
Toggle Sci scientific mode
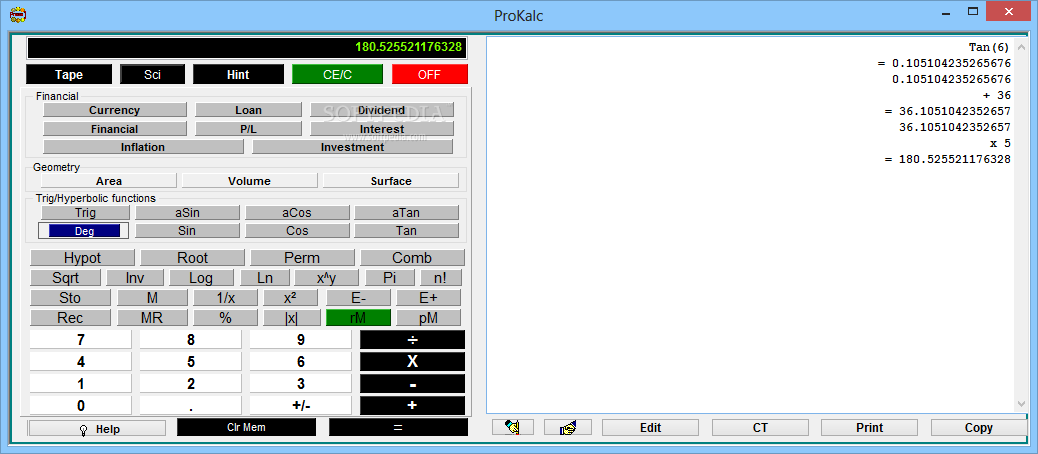tap(152, 74)
